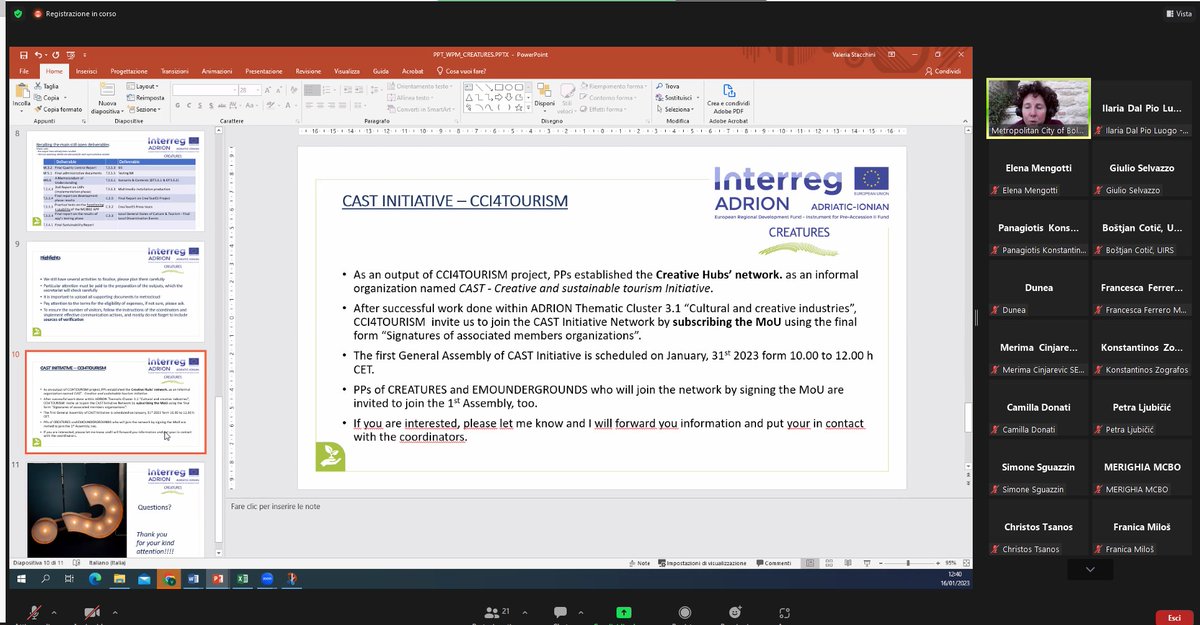
Task: Click the Zoom record button
Action: (685, 613)
